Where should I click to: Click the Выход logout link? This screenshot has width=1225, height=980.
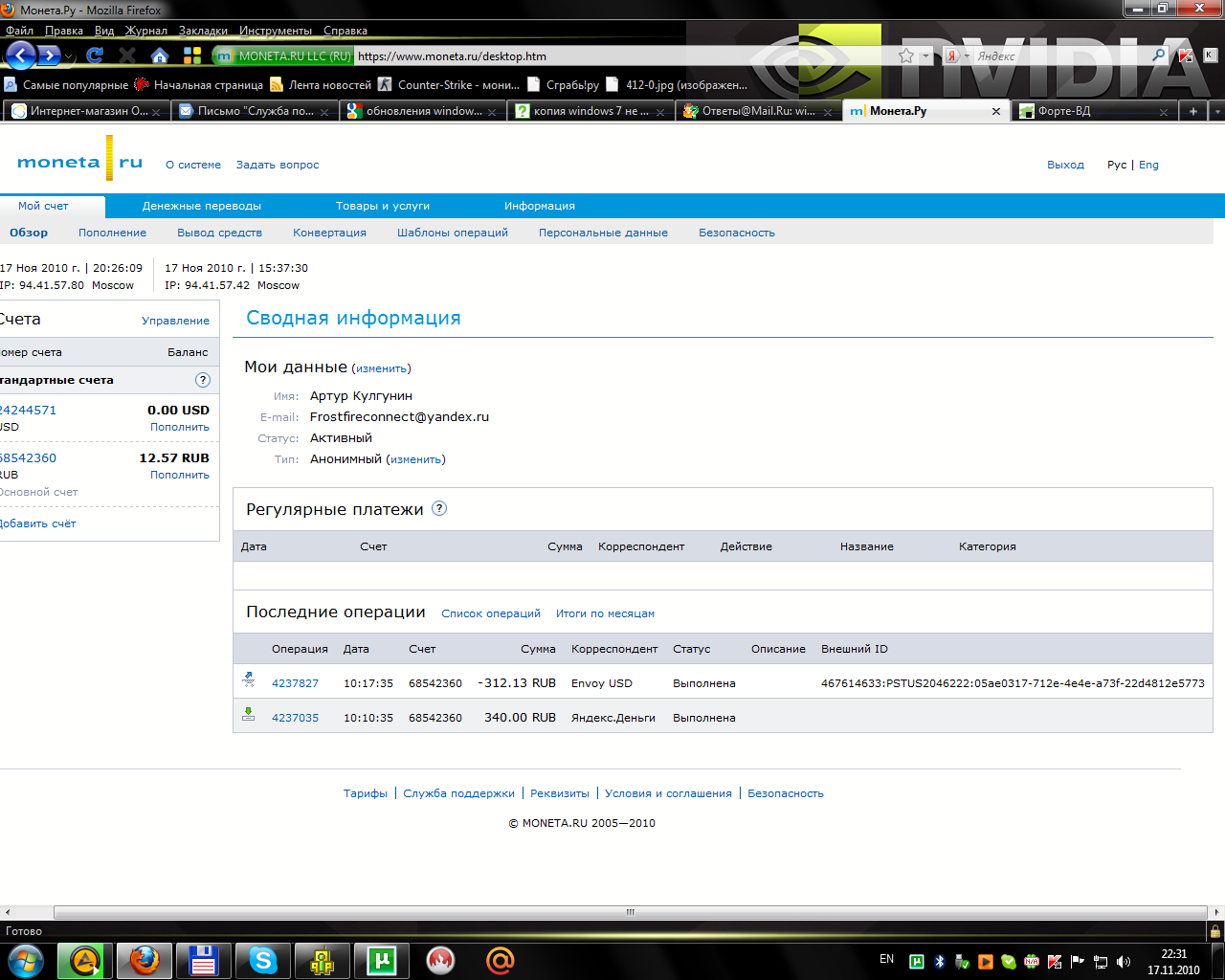tap(1065, 165)
